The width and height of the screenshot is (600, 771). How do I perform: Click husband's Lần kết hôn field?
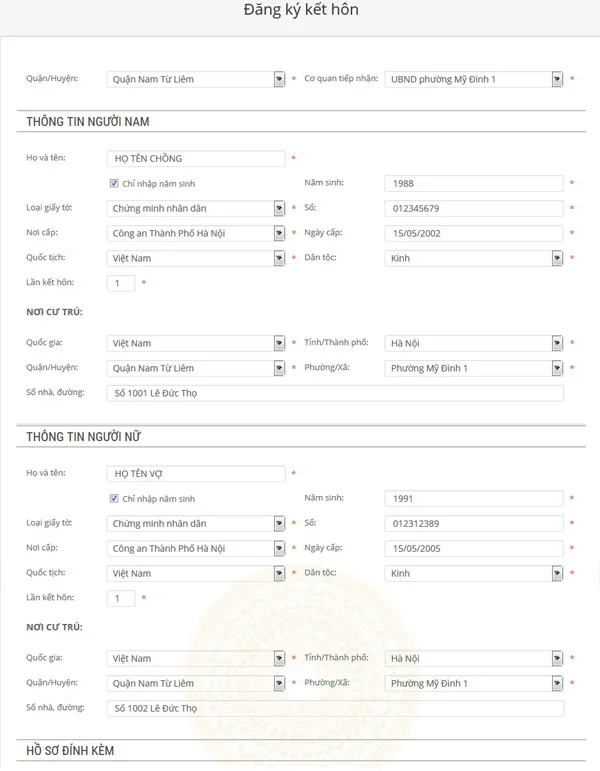(x=121, y=283)
